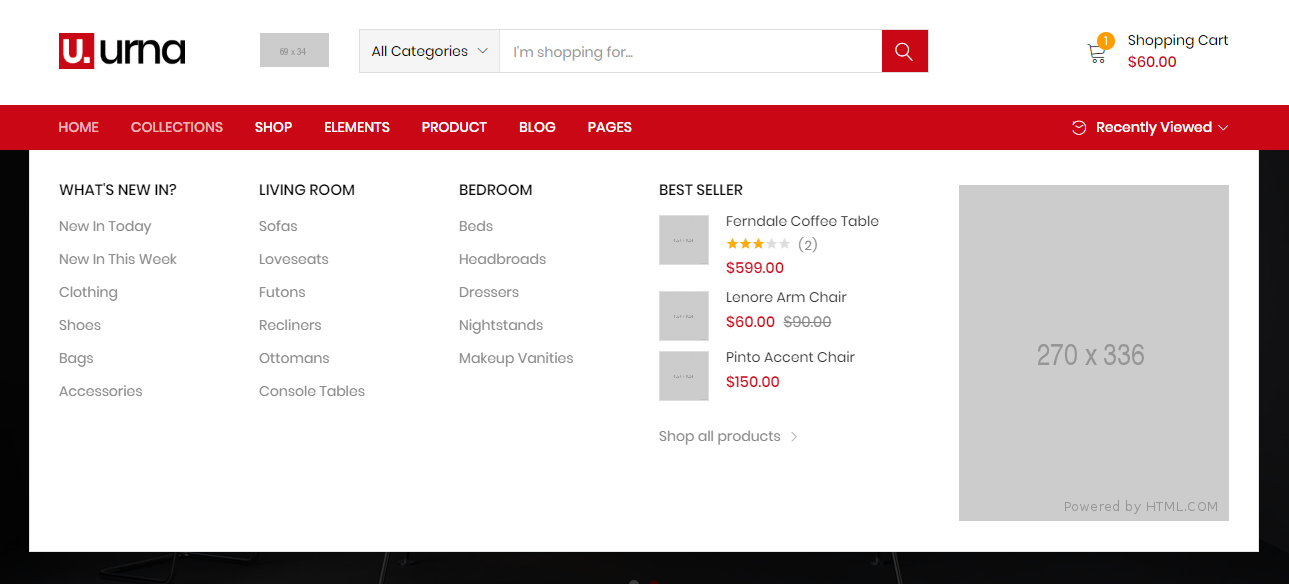Click the 270 x 336 banner image
This screenshot has width=1289, height=584.
tap(1094, 353)
